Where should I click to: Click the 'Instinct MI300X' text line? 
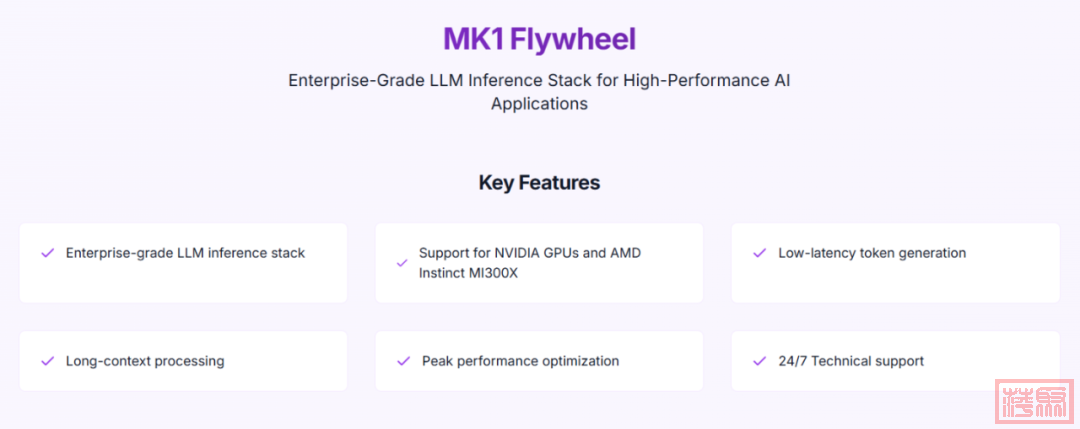pyautogui.click(x=474, y=272)
